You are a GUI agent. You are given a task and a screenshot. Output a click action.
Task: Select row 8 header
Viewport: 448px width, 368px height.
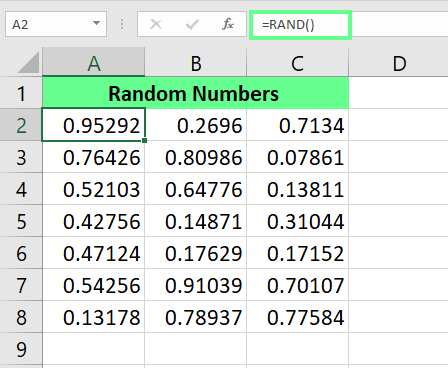click(x=21, y=317)
